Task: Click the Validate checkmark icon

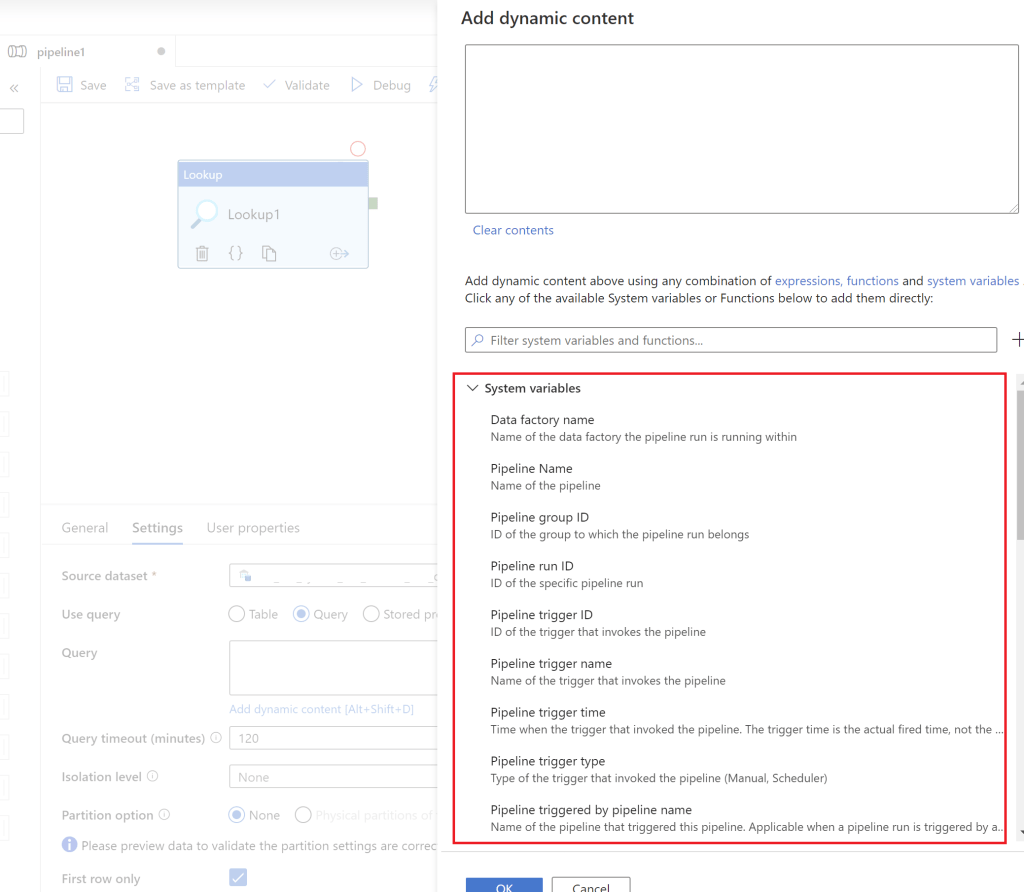Action: [269, 85]
